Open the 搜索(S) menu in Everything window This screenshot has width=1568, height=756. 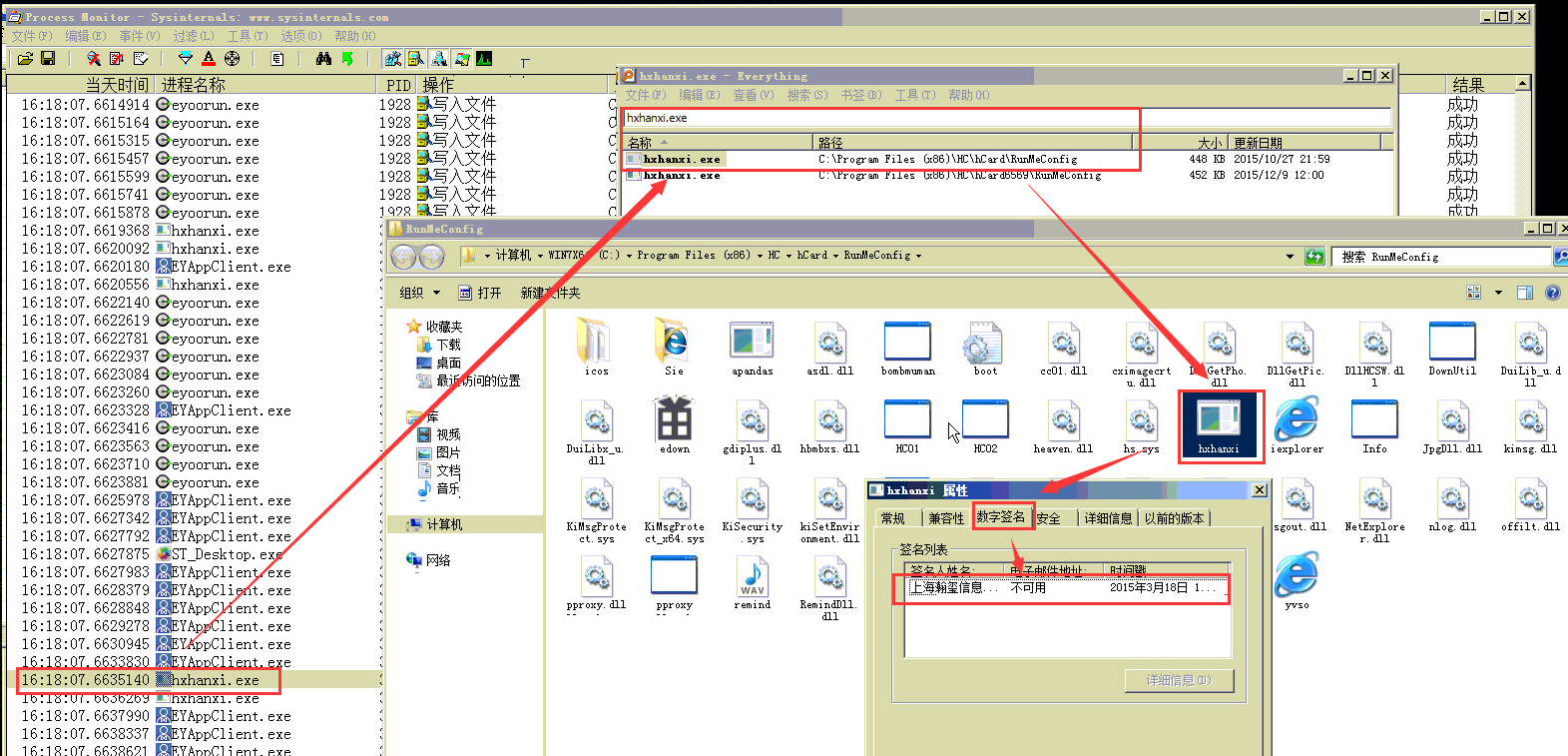click(x=807, y=95)
